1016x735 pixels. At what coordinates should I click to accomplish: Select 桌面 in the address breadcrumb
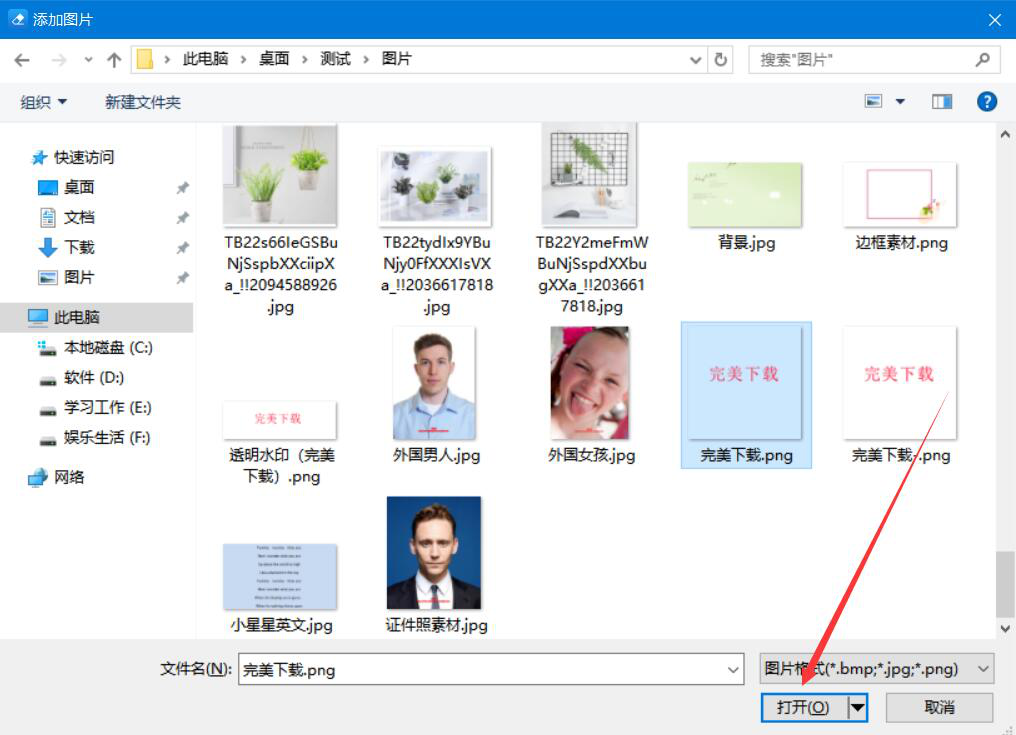click(x=273, y=59)
